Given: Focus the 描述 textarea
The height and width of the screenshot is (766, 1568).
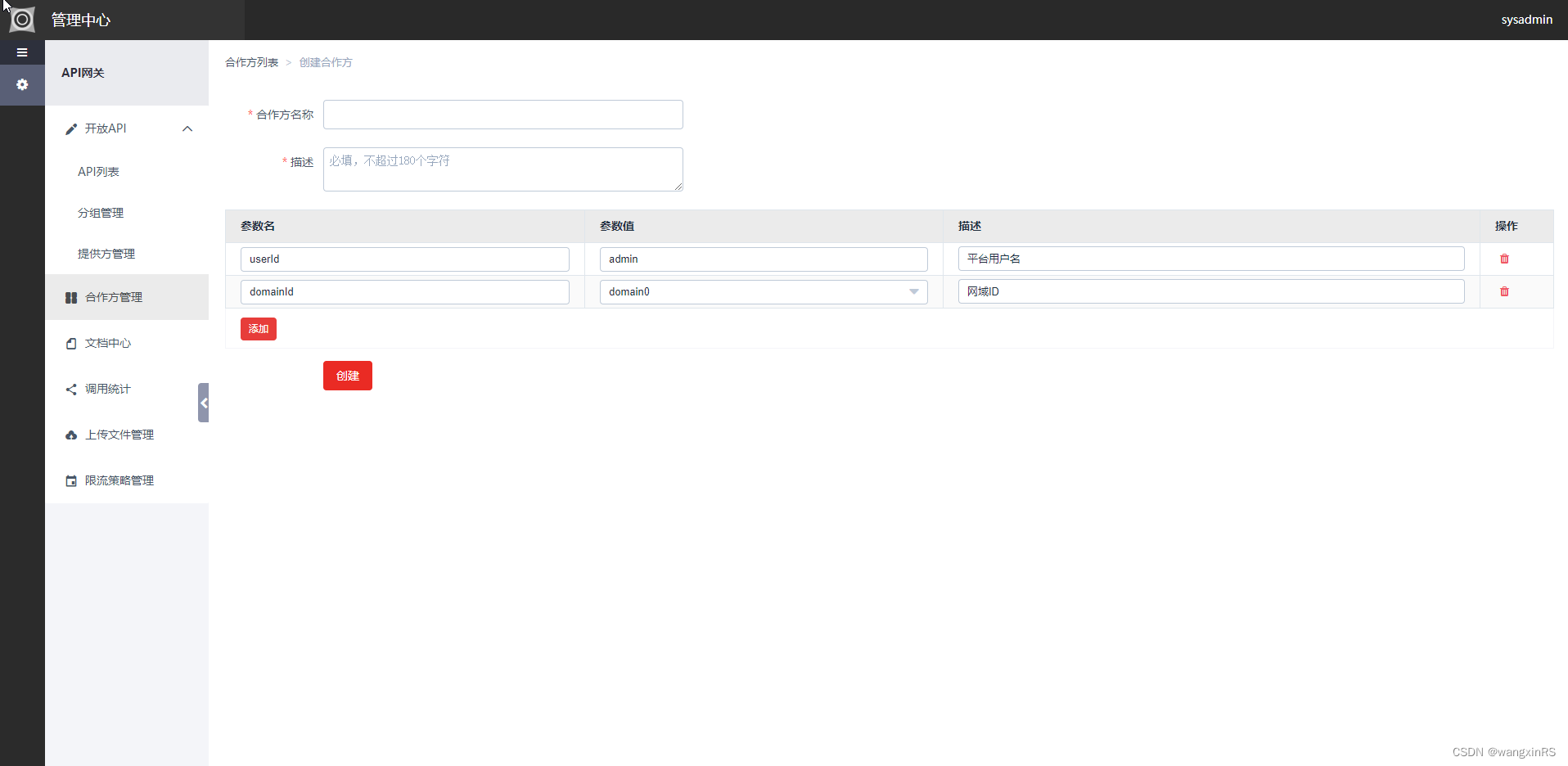Looking at the screenshot, I should tap(503, 169).
